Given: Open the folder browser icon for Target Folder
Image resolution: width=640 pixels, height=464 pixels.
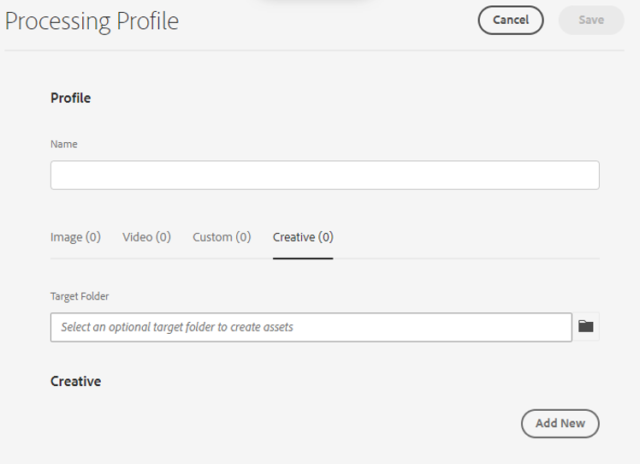Looking at the screenshot, I should click(586, 326).
